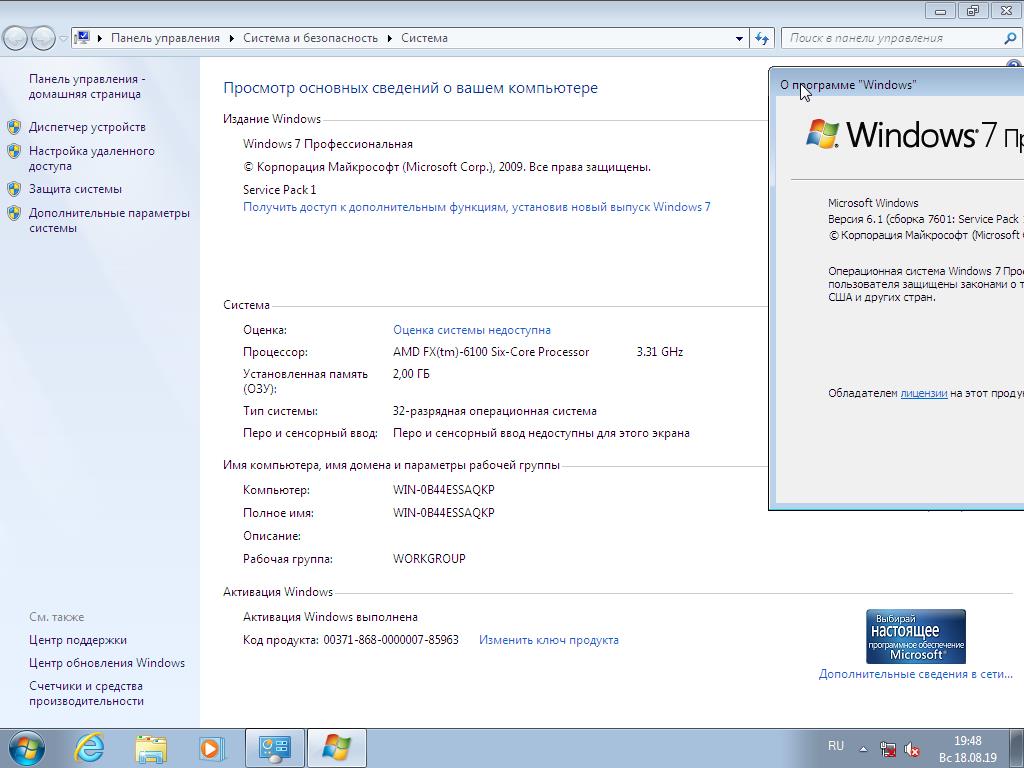Launch Internet Explorer from the taskbar

[x=88, y=748]
